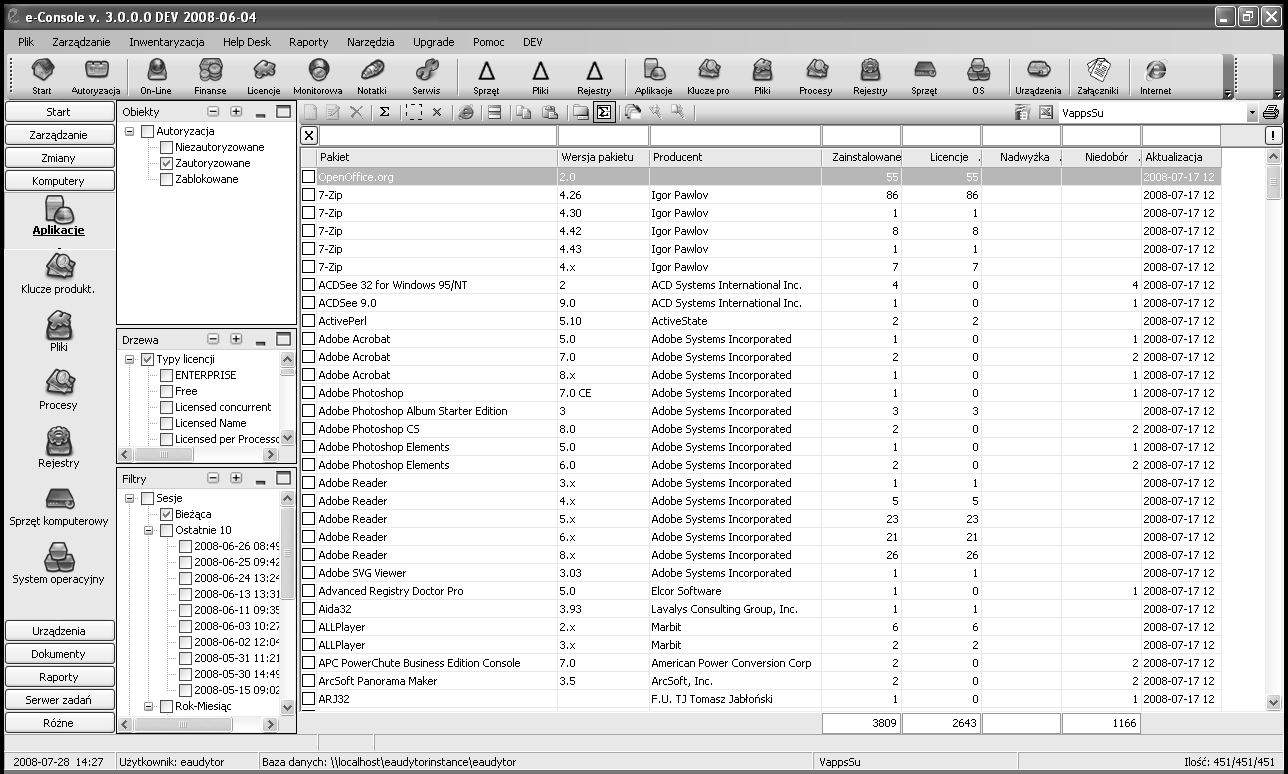Open the Help Desk menu
This screenshot has height=774, width=1288.
247,42
